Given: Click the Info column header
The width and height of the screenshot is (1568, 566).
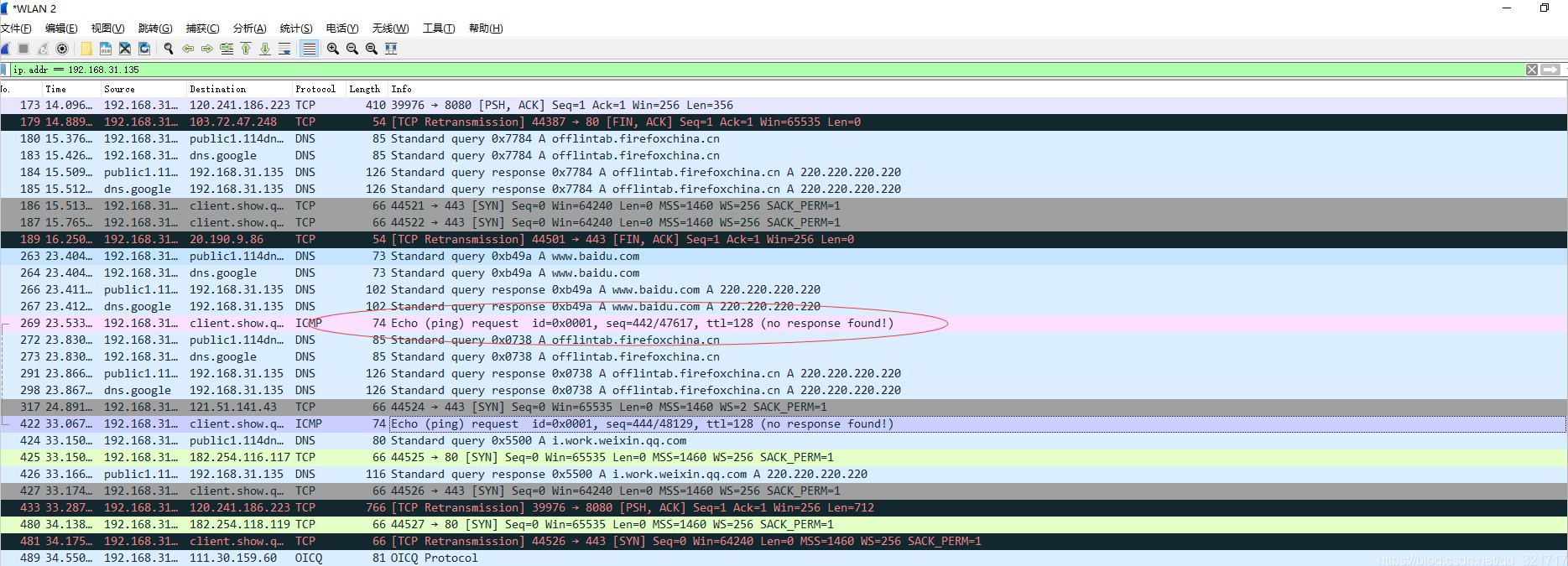Looking at the screenshot, I should coord(977,89).
